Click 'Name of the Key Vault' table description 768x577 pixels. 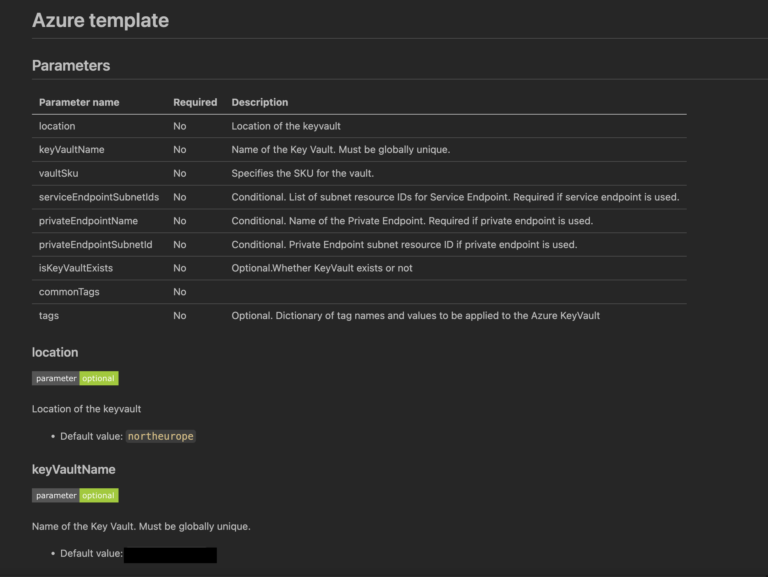tap(340, 150)
